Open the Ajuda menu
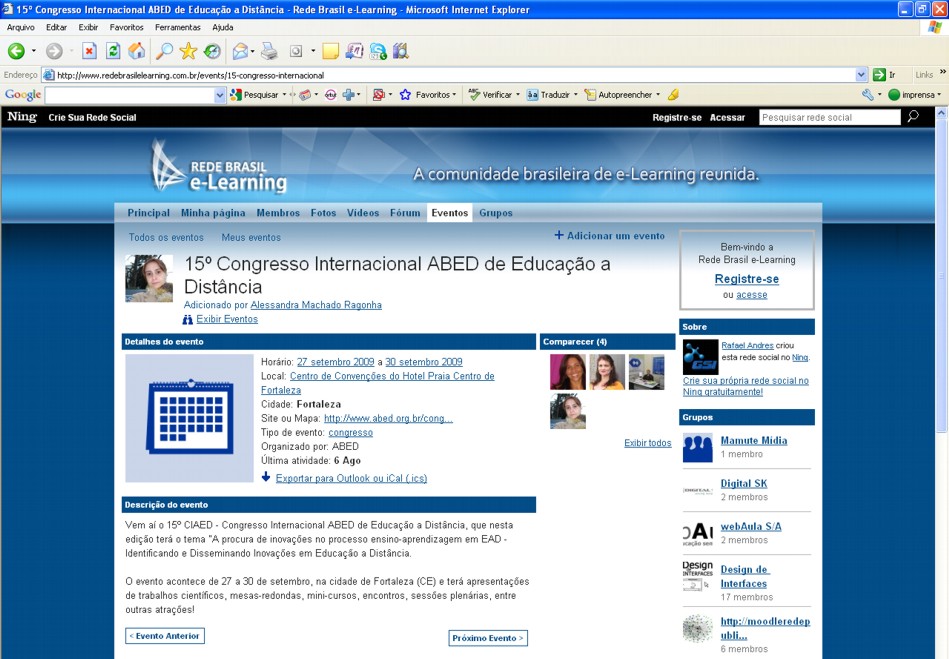 pos(223,27)
